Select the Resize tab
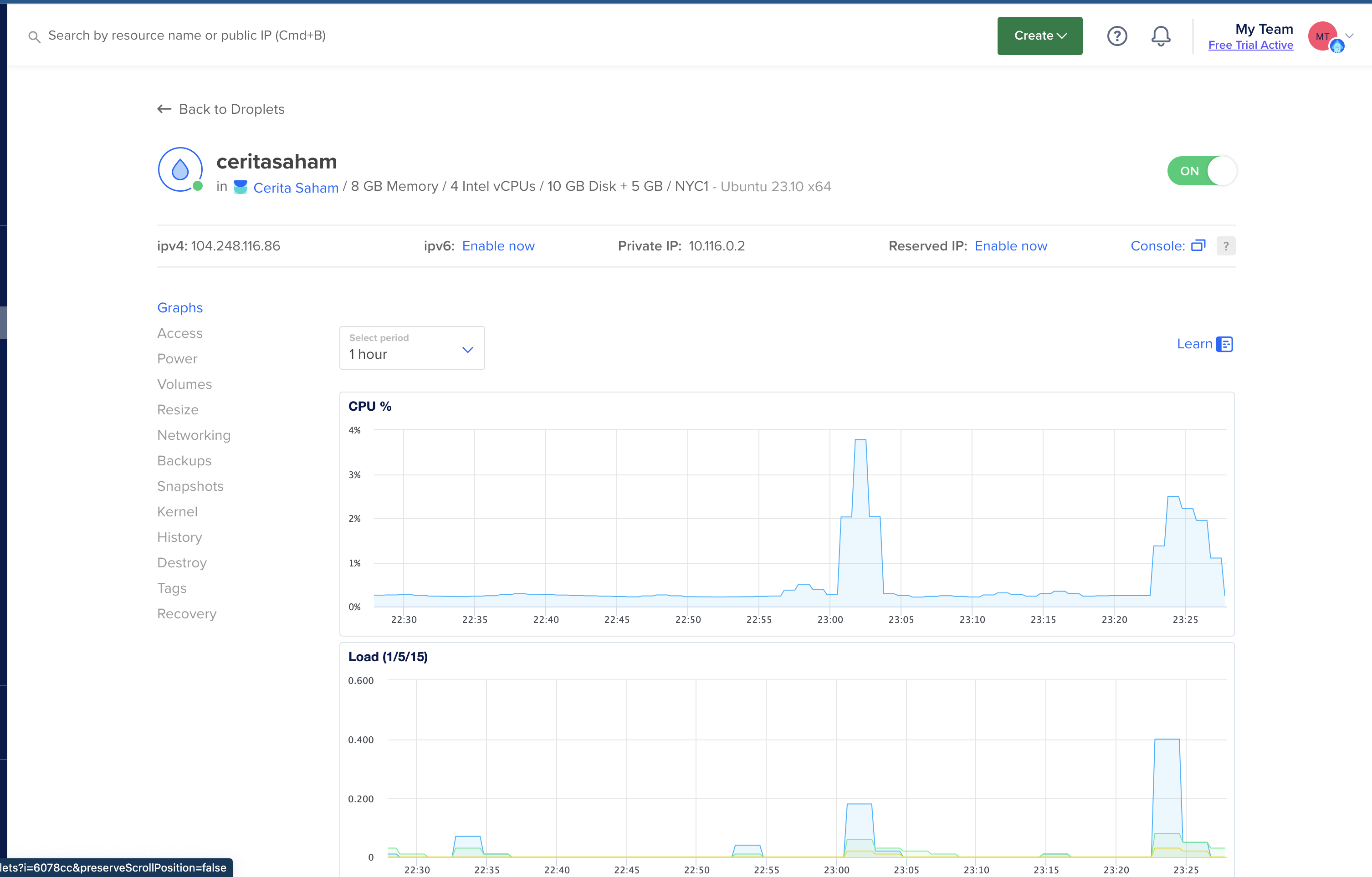 [x=178, y=409]
